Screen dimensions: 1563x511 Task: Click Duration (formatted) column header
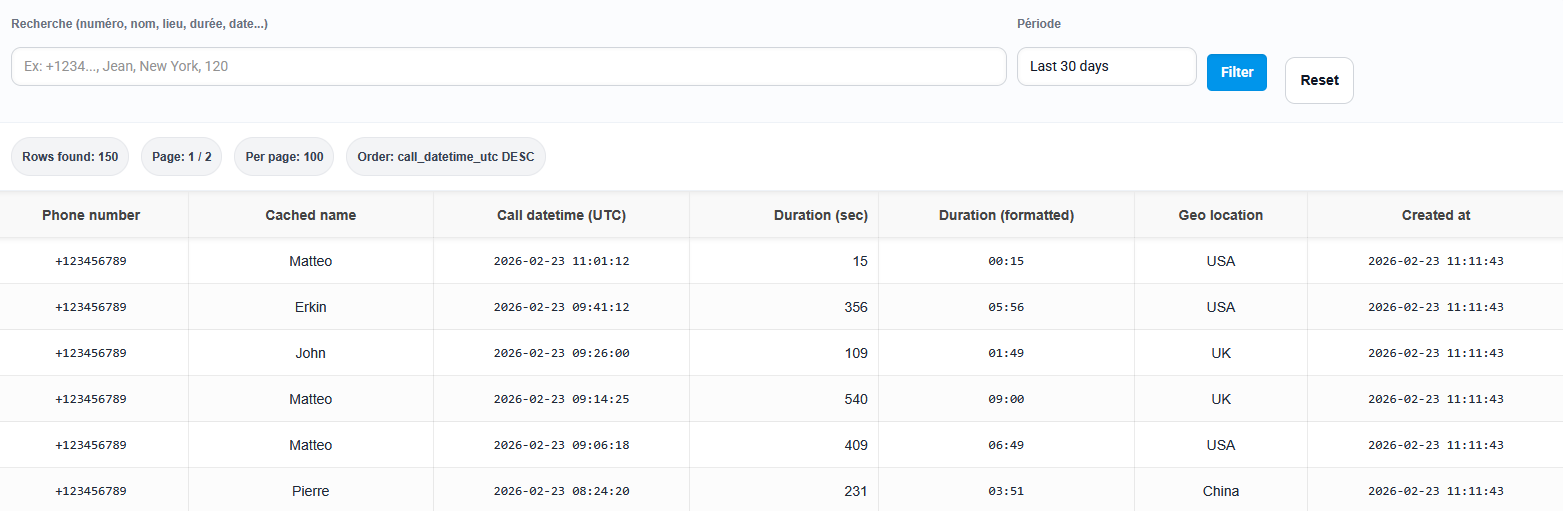(x=1006, y=215)
